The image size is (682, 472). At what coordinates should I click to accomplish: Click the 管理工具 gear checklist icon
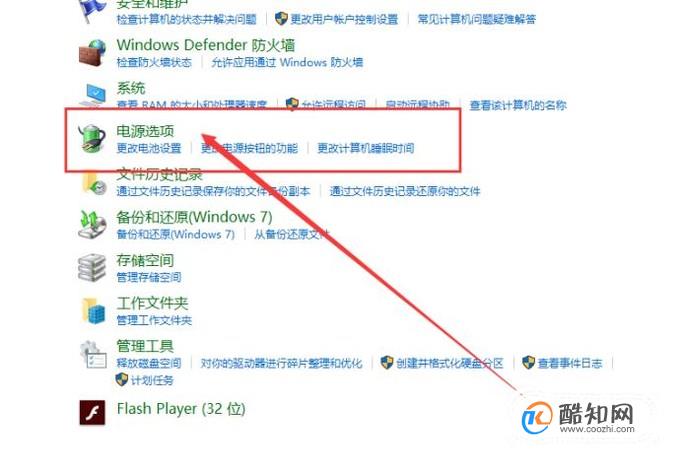[93, 355]
